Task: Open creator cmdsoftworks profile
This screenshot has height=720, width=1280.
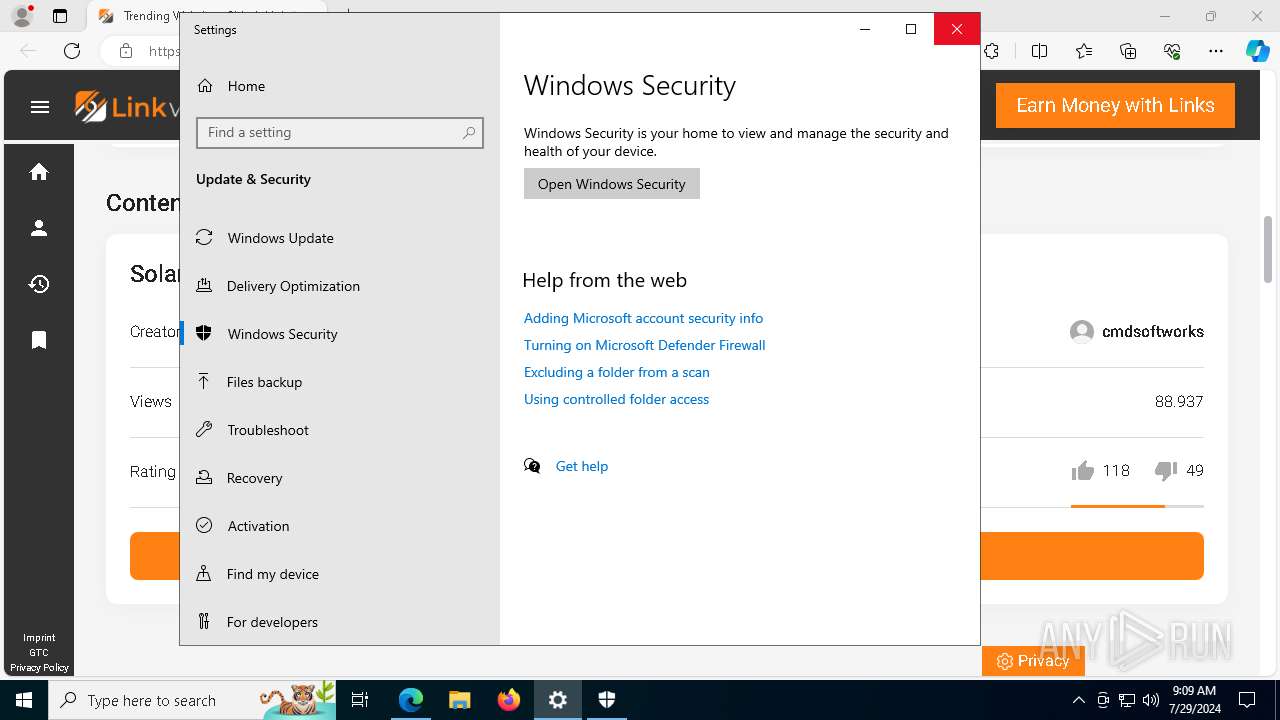Action: [x=1137, y=332]
